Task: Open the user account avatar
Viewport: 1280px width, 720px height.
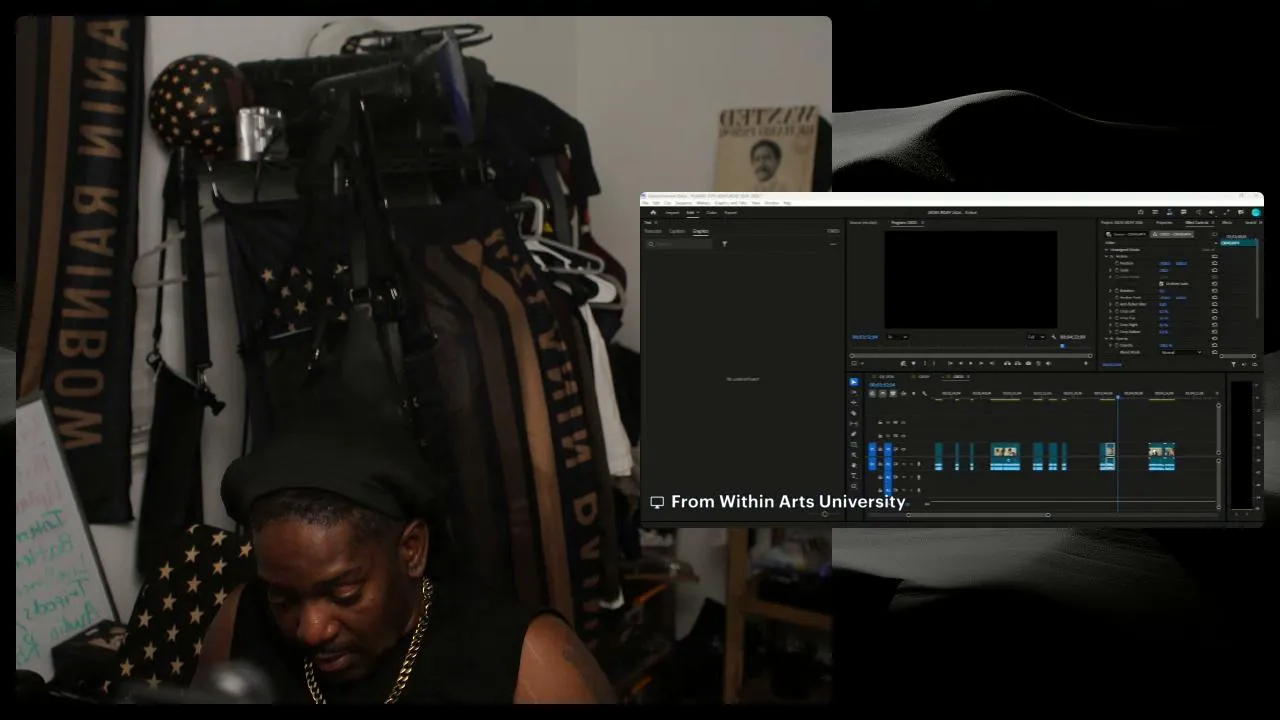Action: pos(1256,212)
